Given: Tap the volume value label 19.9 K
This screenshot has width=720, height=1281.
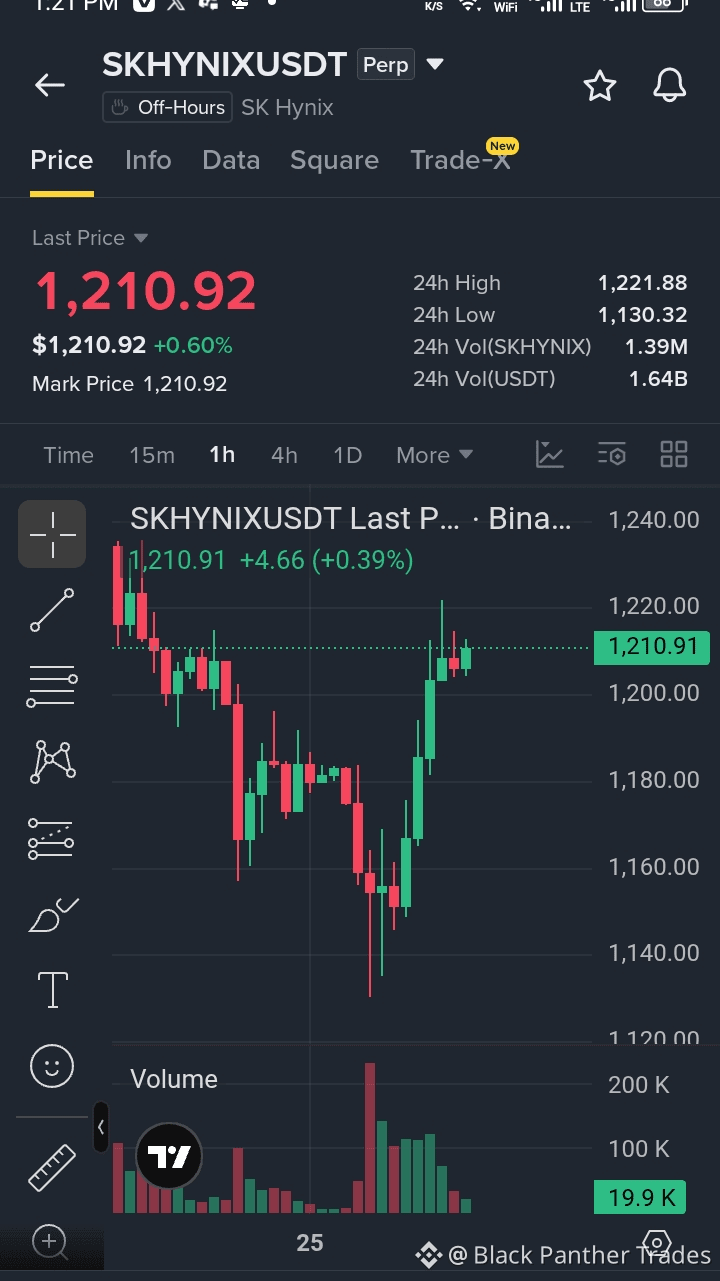Looking at the screenshot, I should coord(640,1197).
